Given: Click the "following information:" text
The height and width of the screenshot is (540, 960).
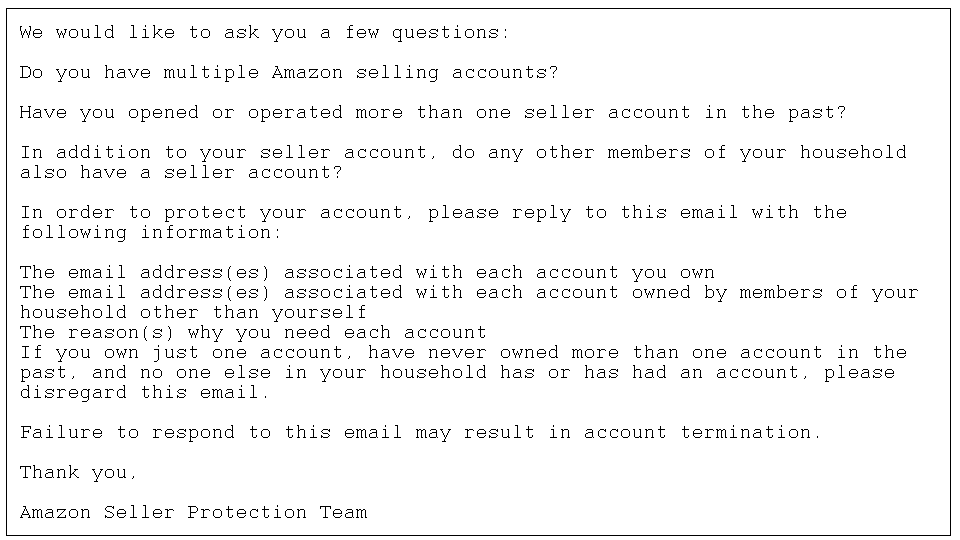Looking at the screenshot, I should (x=151, y=233).
